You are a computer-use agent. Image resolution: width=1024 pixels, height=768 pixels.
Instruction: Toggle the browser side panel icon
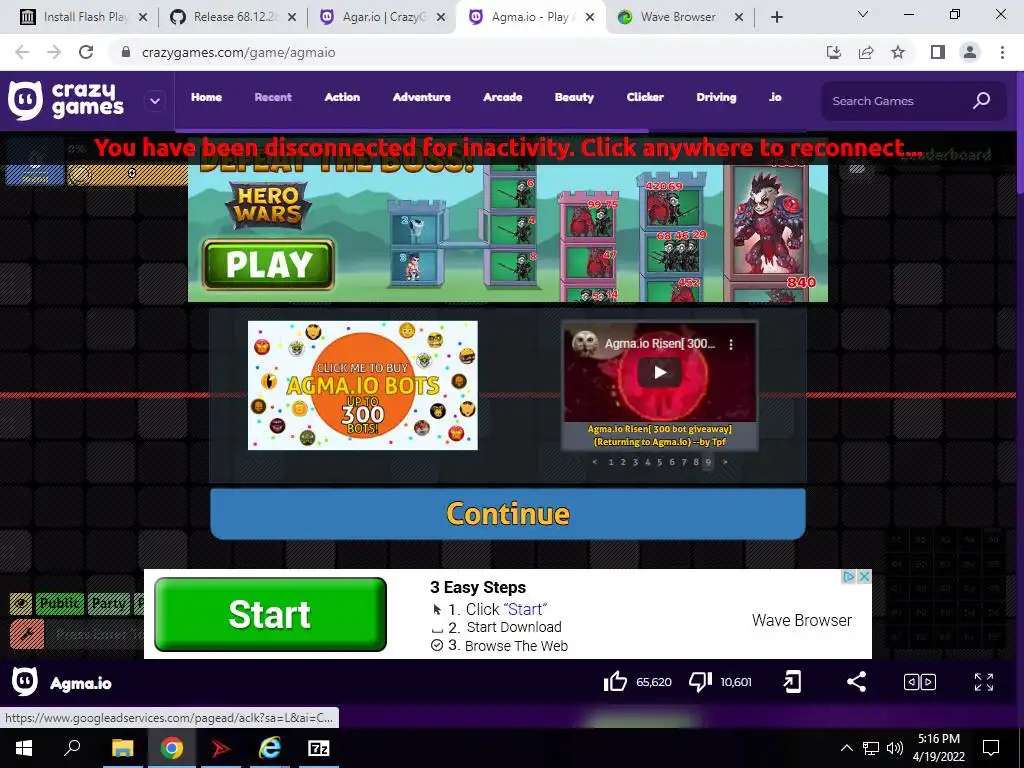point(938,52)
